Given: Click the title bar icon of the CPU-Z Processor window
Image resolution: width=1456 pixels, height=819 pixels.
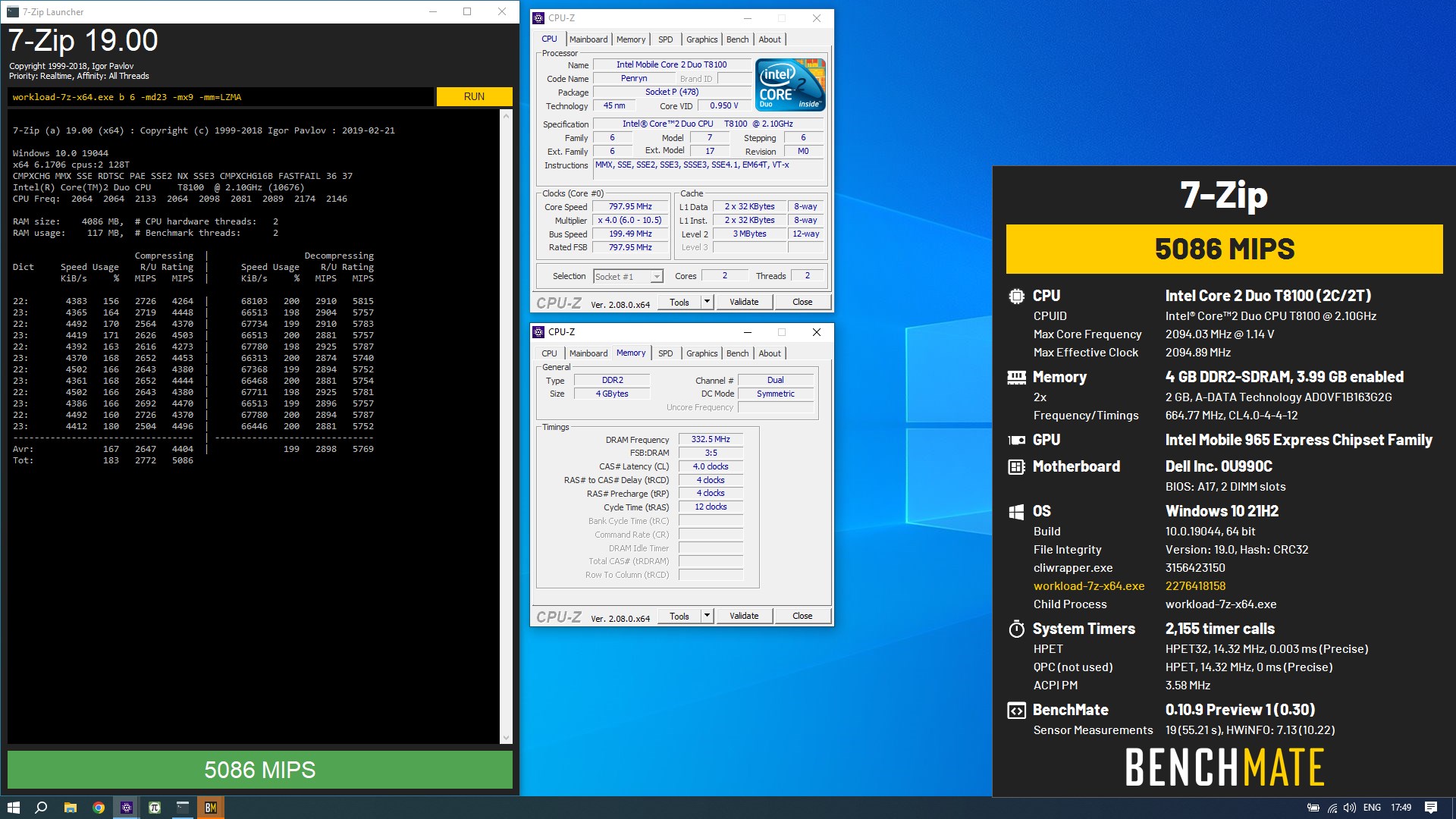Looking at the screenshot, I should tap(538, 17).
